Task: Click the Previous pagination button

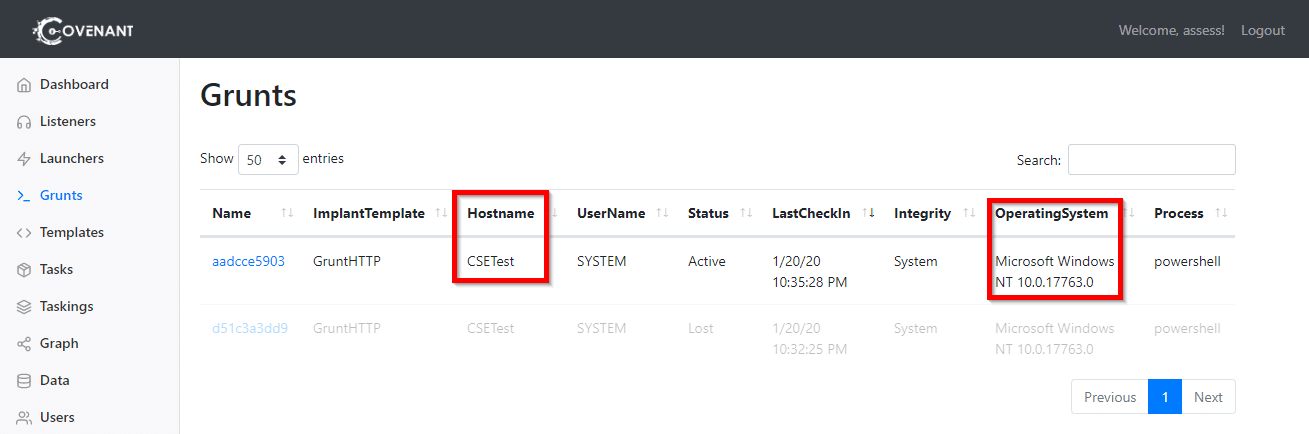Action: pos(1110,397)
